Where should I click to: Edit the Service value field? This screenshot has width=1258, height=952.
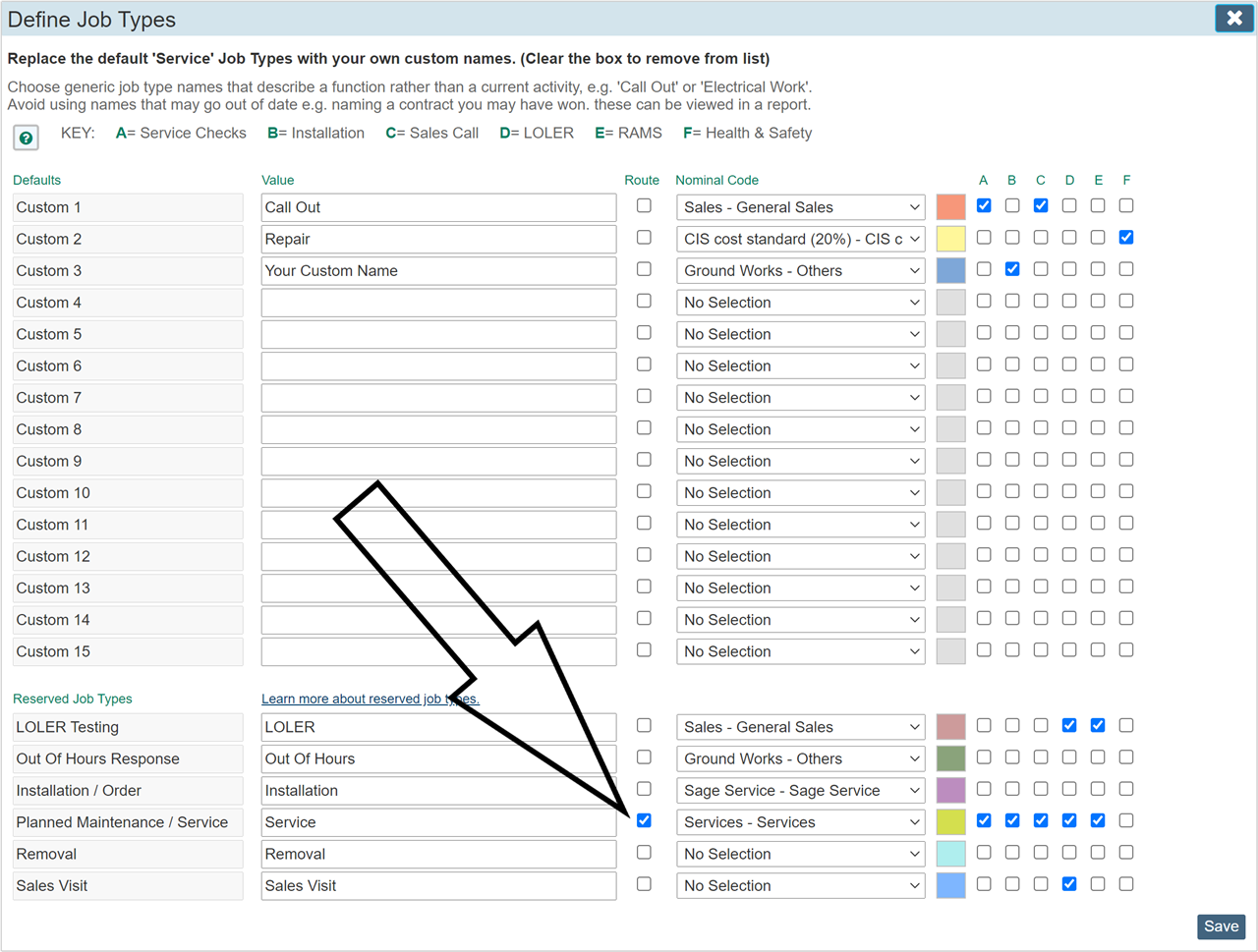point(438,822)
